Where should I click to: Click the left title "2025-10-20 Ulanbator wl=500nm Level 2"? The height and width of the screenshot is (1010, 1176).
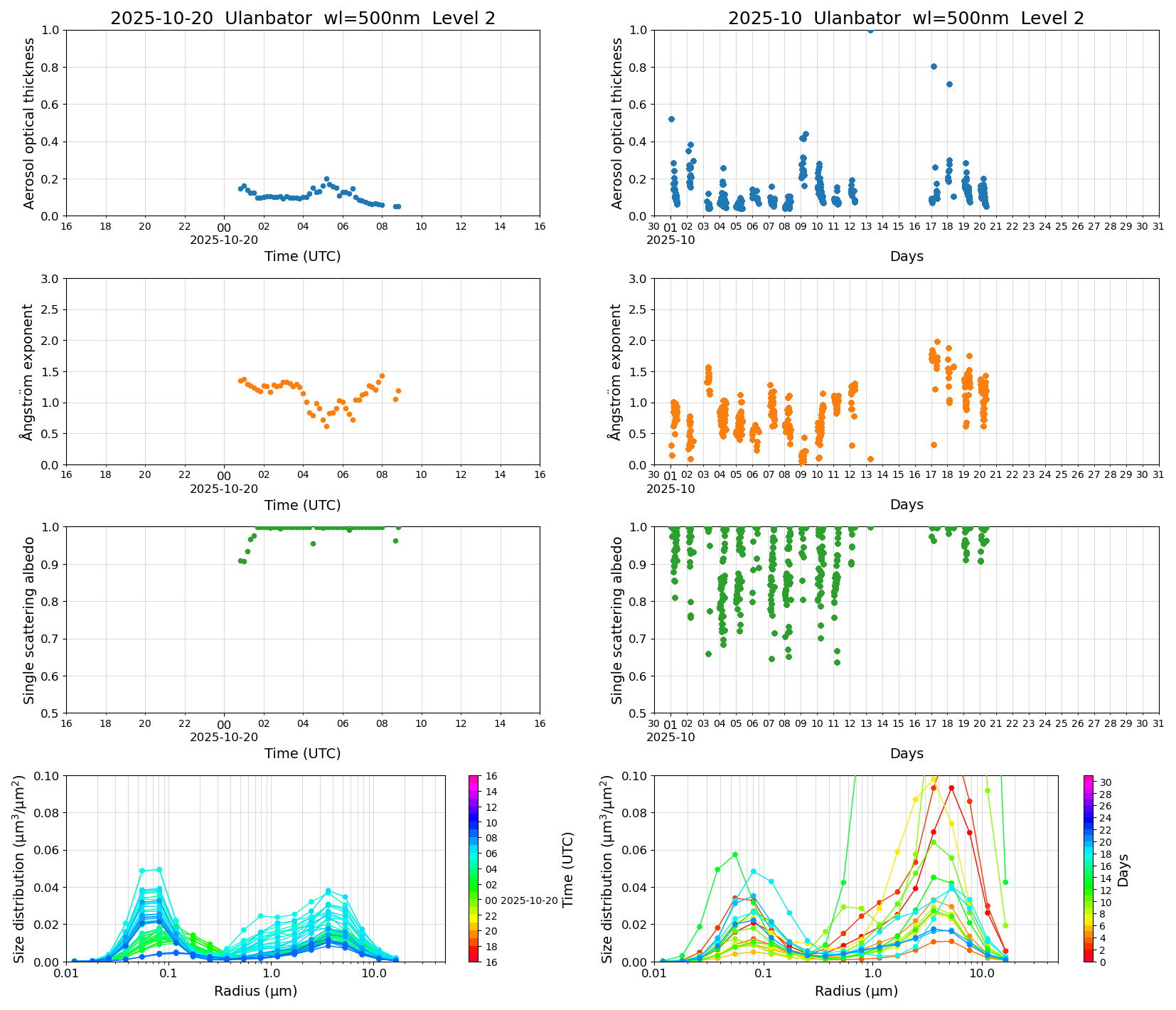[x=302, y=18]
